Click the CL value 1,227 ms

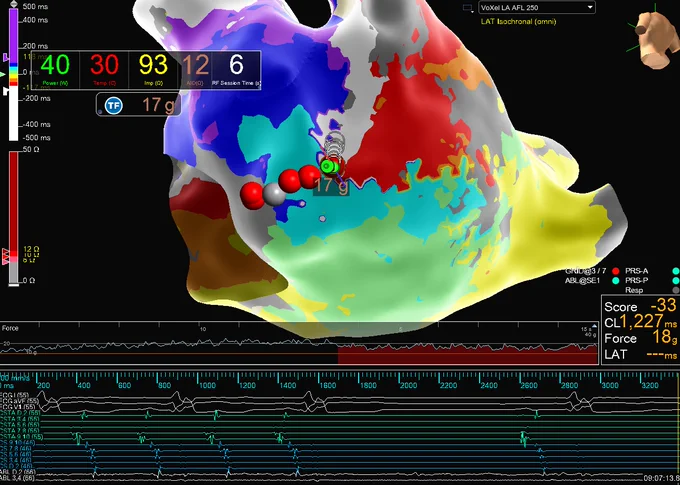tap(648, 322)
